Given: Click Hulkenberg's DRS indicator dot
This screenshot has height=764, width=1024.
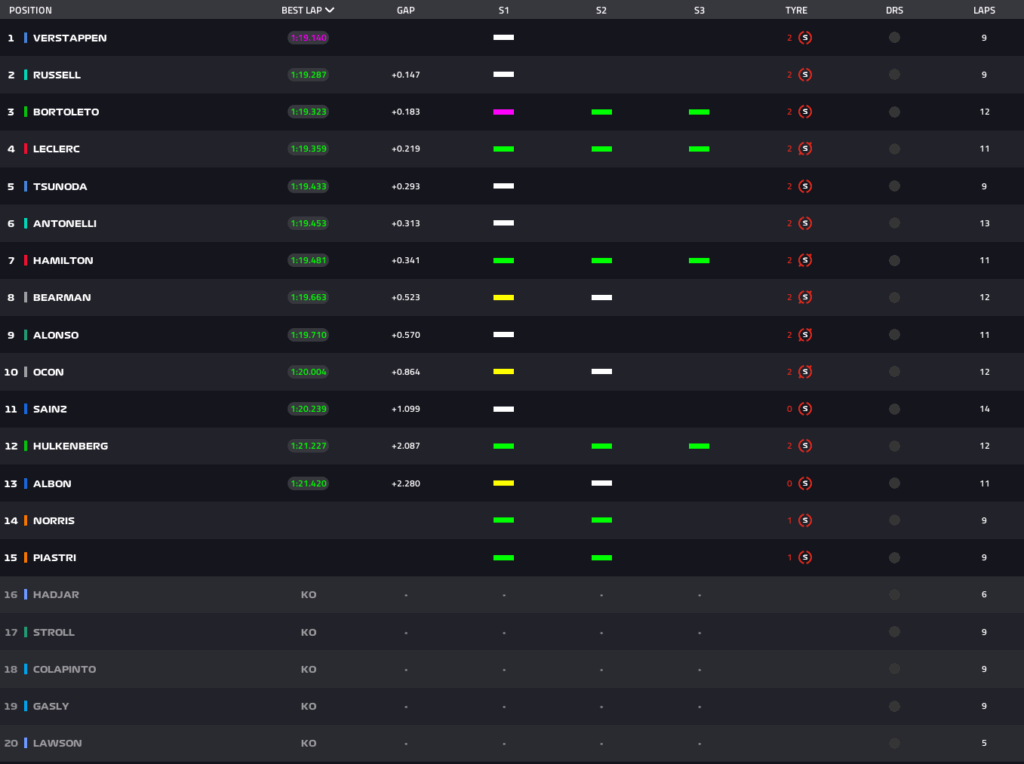Looking at the screenshot, I should (894, 446).
